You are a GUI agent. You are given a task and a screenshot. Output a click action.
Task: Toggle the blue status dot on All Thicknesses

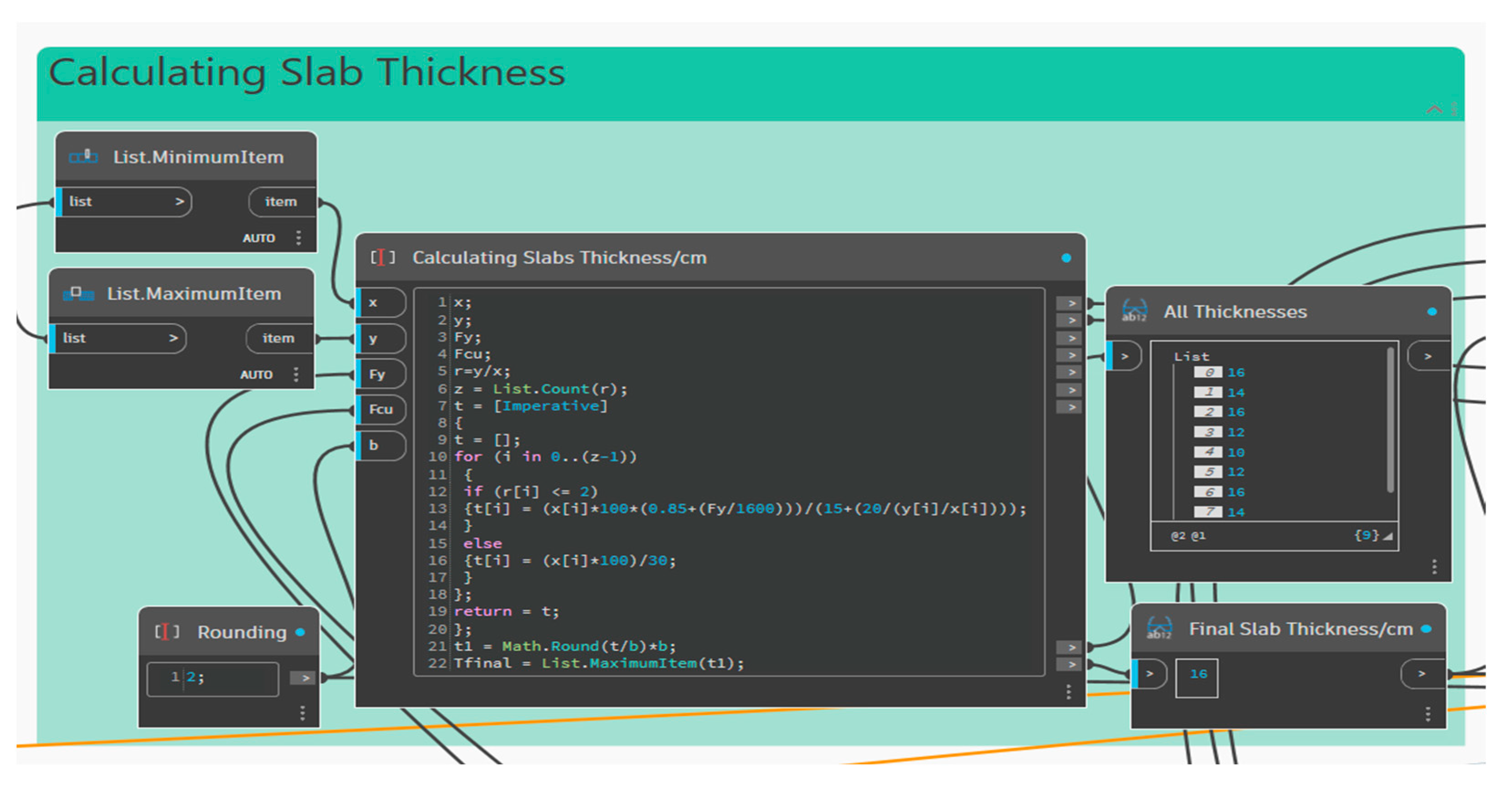tap(1432, 312)
